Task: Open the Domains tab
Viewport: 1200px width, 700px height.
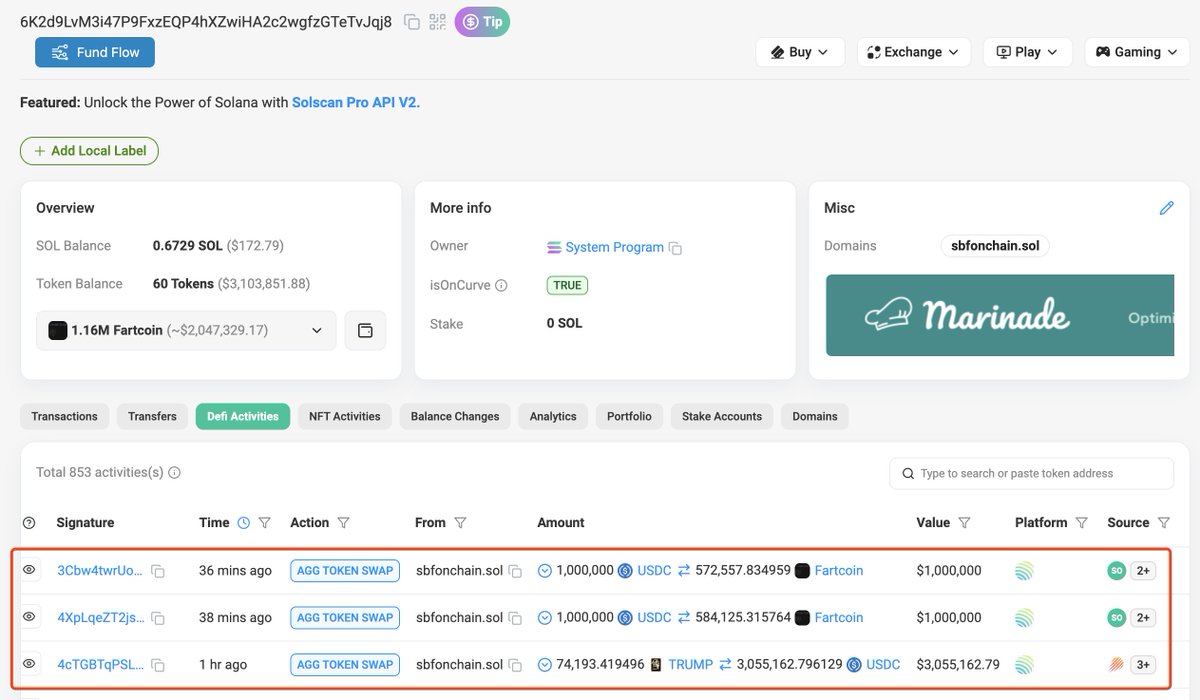Action: 815,416
